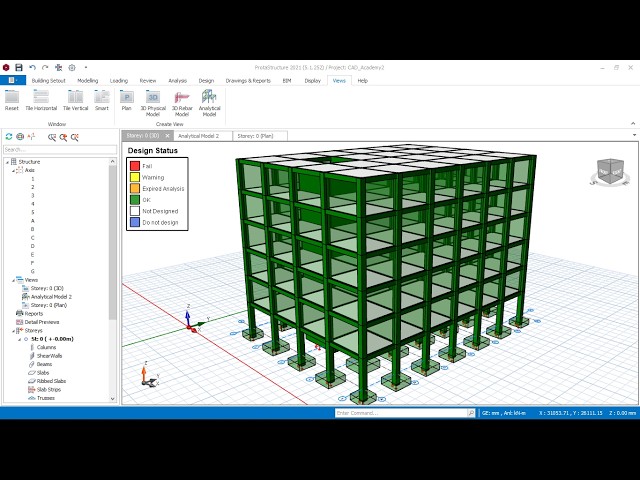
Task: Close the Storey: 0 (3D) view tab
Action: [x=167, y=136]
